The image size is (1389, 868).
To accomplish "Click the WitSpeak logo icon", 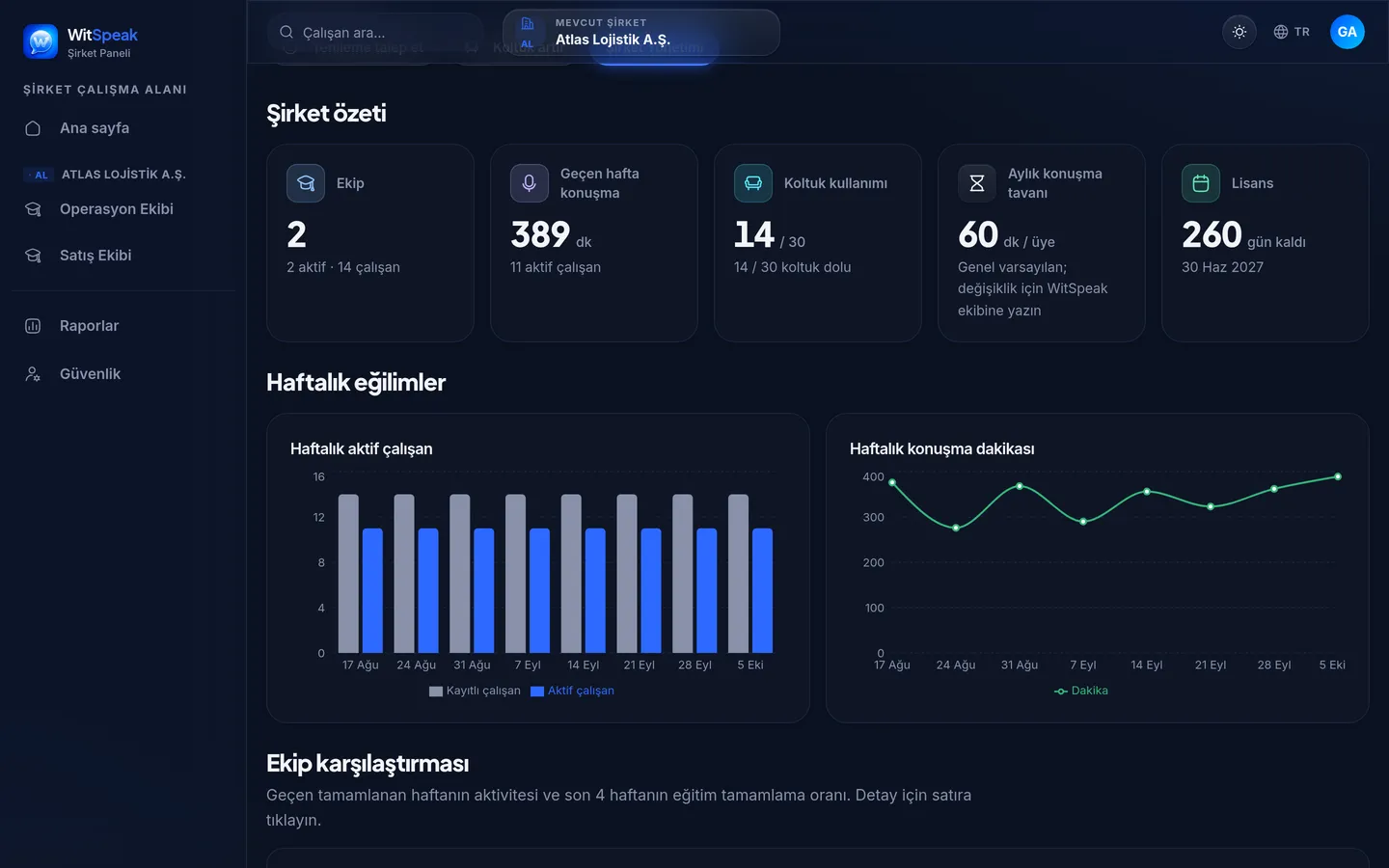I will 41,42.
